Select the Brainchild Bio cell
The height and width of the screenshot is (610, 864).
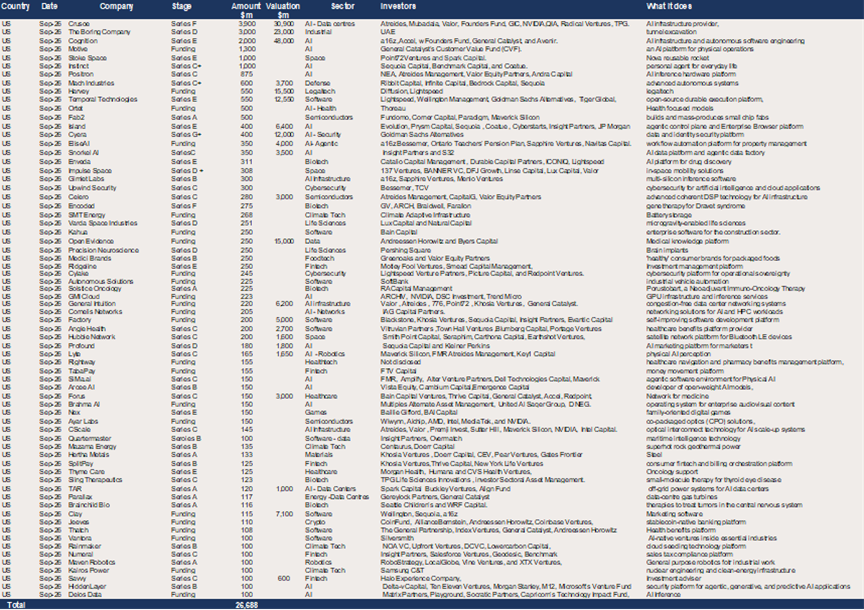pyautogui.click(x=89, y=505)
